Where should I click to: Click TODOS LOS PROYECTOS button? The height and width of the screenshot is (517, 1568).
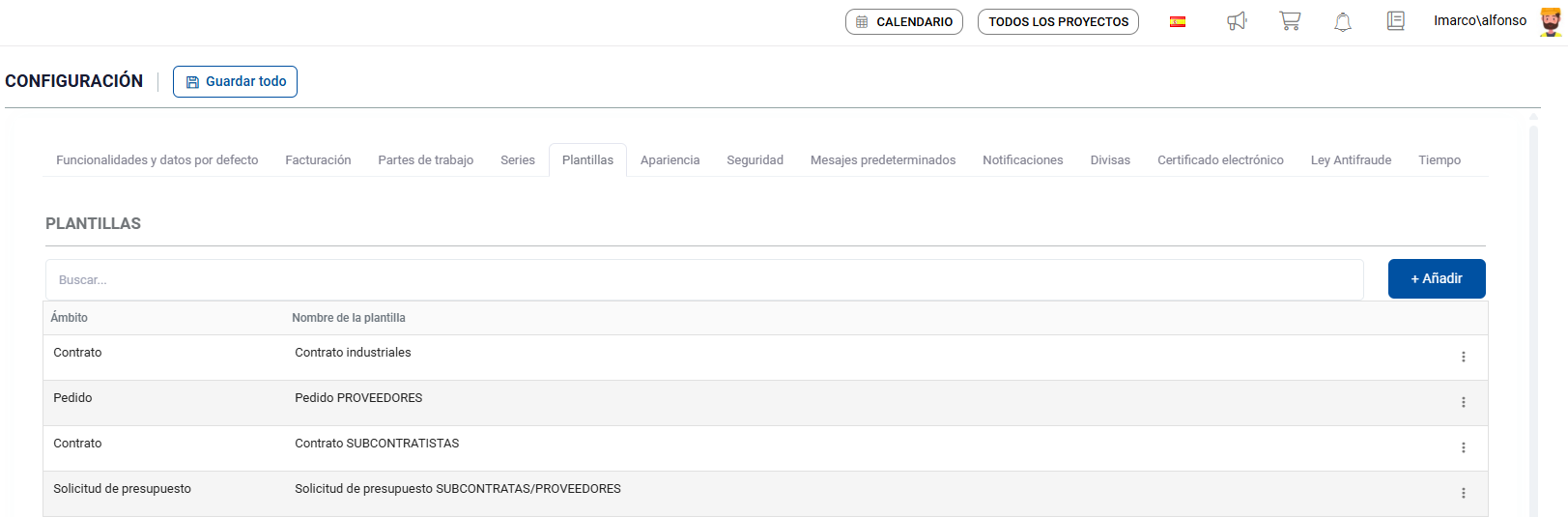click(1058, 21)
